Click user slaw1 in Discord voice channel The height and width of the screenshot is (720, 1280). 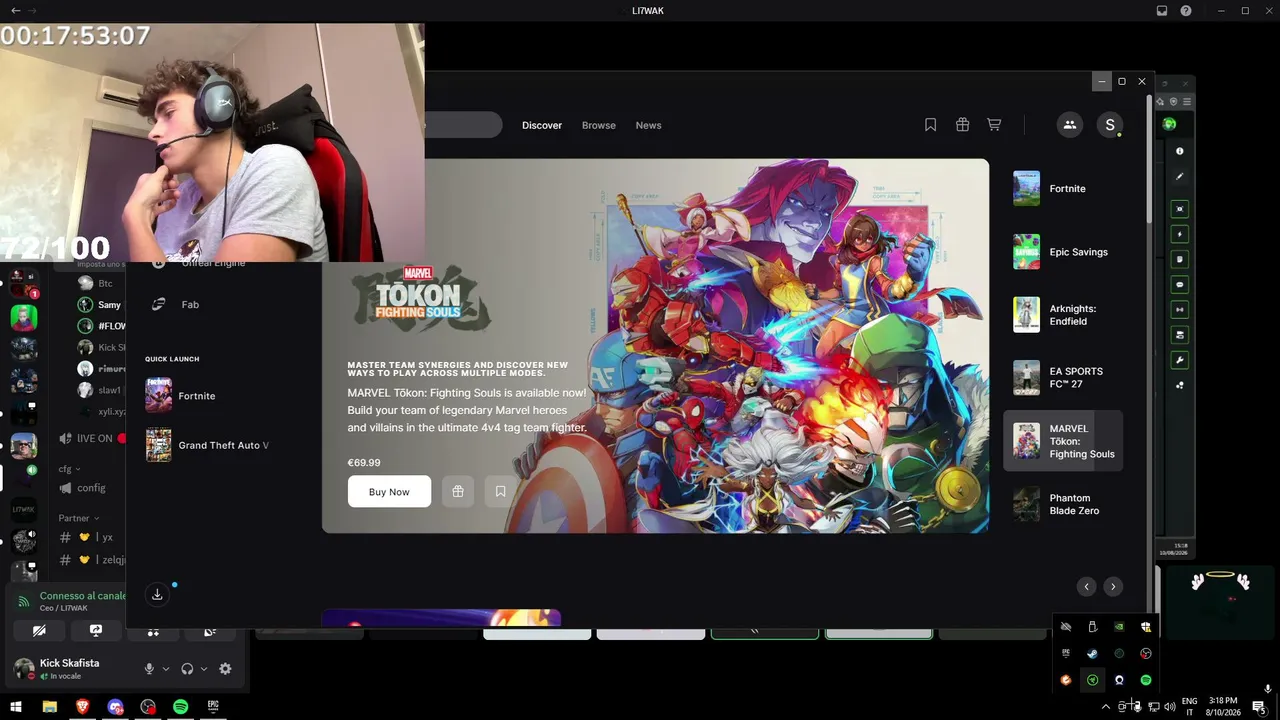click(x=101, y=390)
